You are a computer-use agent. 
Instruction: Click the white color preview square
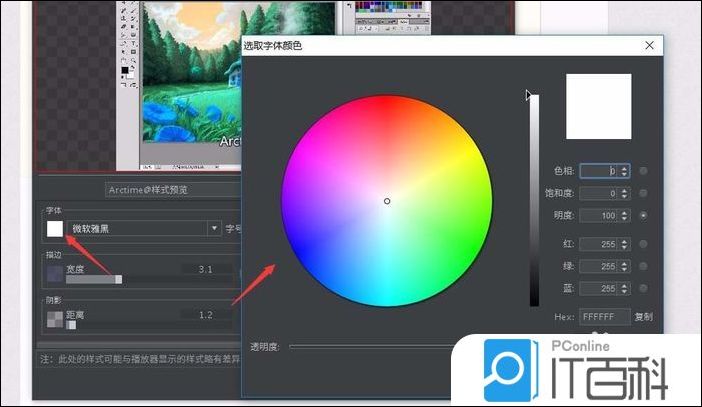[x=599, y=107]
